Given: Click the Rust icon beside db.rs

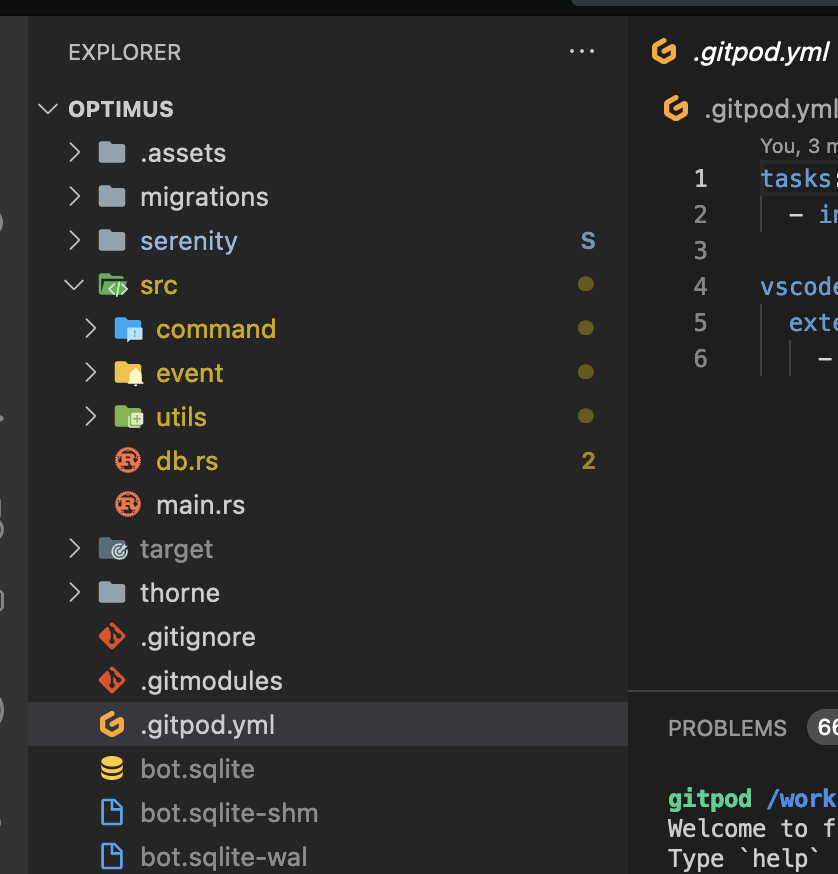Looking at the screenshot, I should pos(128,460).
